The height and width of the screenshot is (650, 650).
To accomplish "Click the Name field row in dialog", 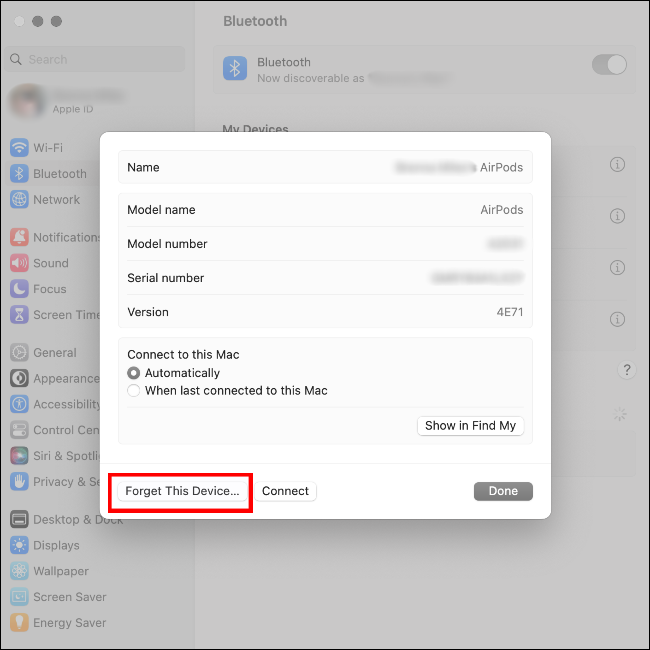I will (325, 167).
